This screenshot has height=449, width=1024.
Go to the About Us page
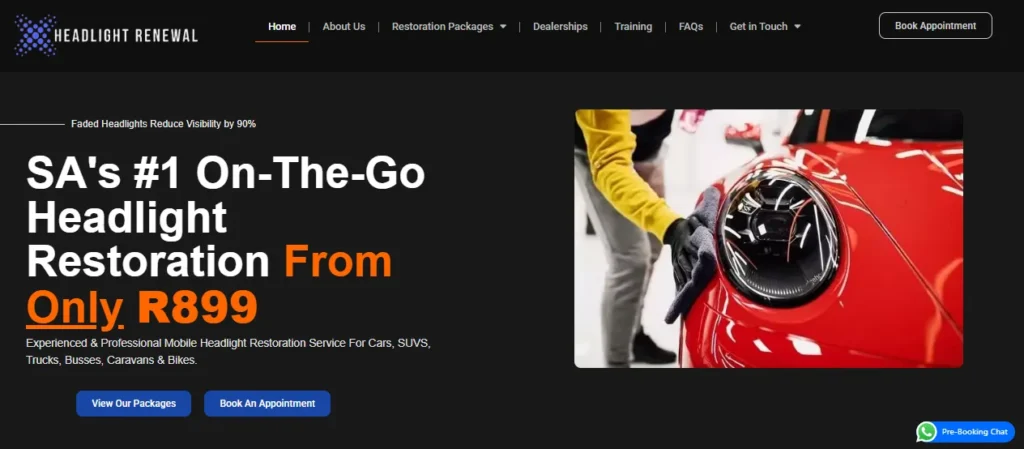tap(344, 27)
